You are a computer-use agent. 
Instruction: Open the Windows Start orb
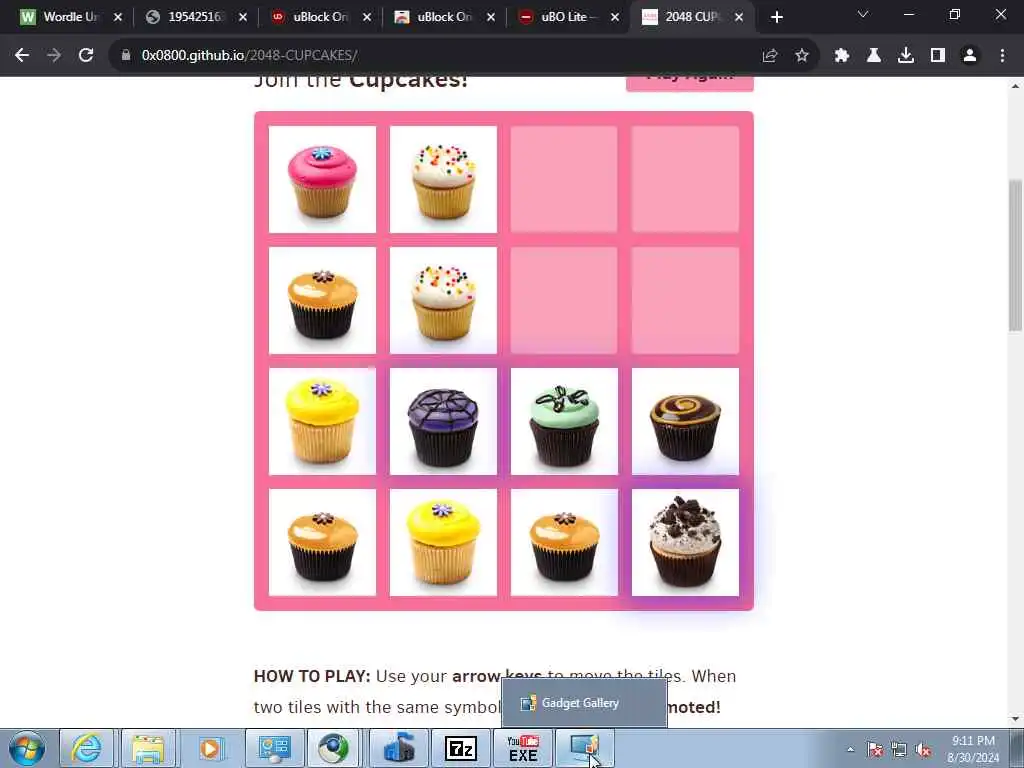point(27,748)
